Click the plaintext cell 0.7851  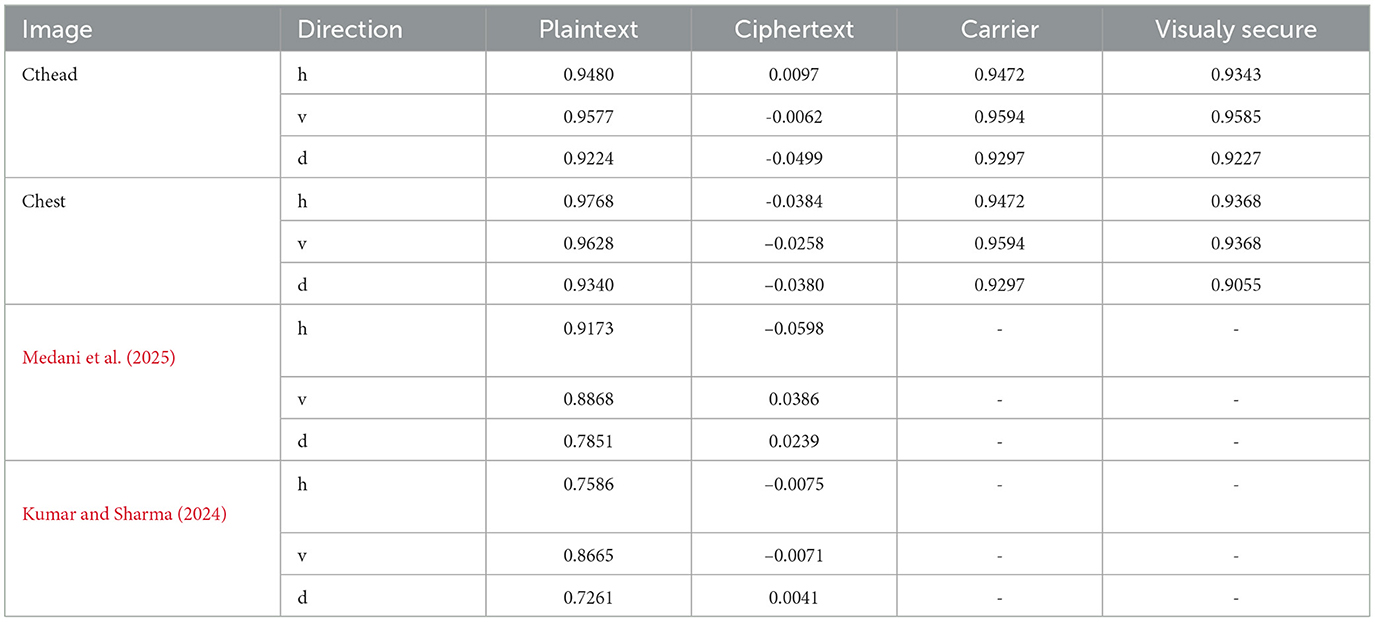point(588,441)
